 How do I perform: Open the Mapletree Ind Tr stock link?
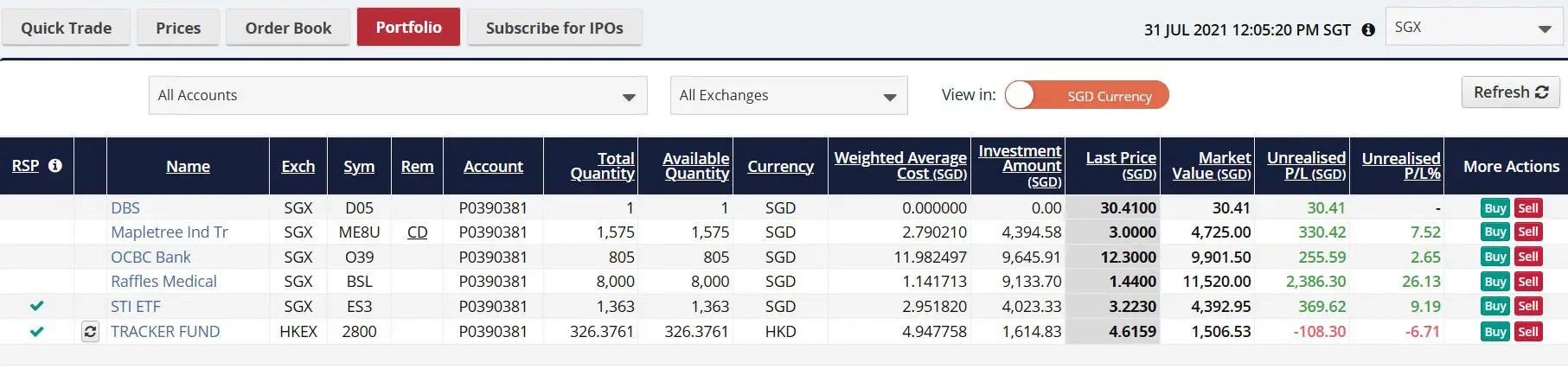click(x=170, y=232)
